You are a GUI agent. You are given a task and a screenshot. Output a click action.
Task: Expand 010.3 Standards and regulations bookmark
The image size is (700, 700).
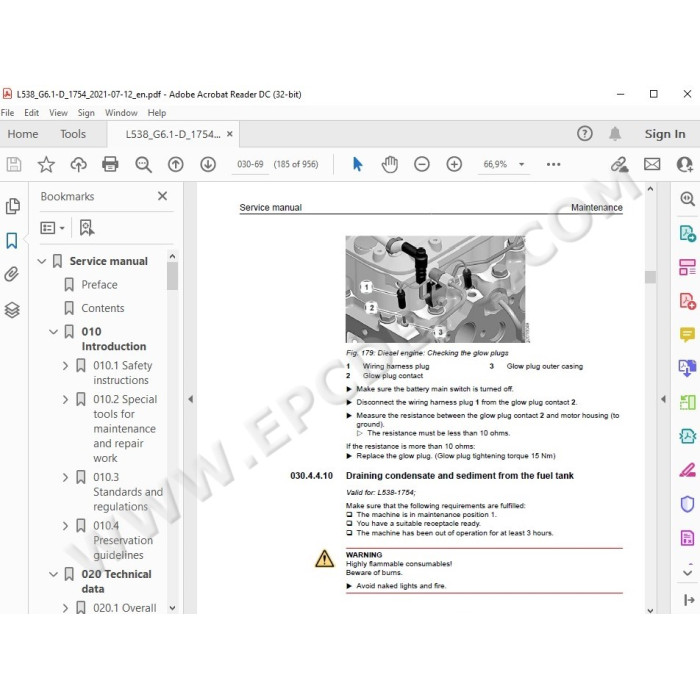tap(66, 477)
